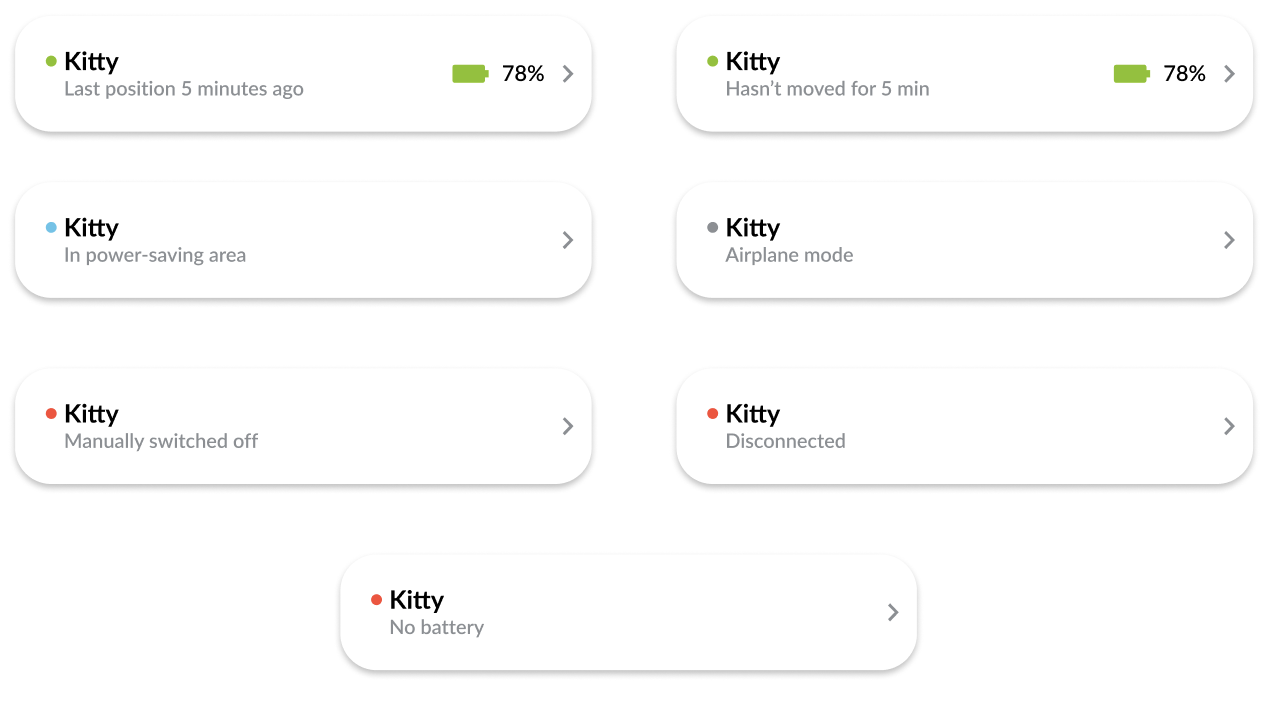Screen dimensions: 1272x718
Task: Click red status dot on Disconnected card
Action: coord(712,414)
